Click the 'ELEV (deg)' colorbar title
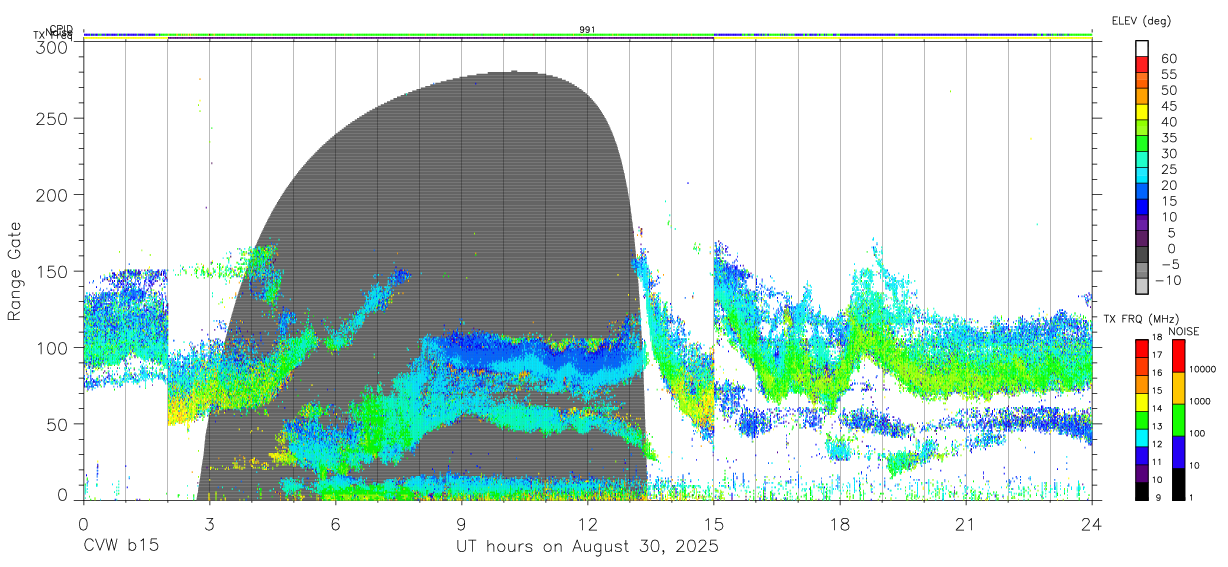This screenshot has width=1228, height=567. click(x=1141, y=20)
